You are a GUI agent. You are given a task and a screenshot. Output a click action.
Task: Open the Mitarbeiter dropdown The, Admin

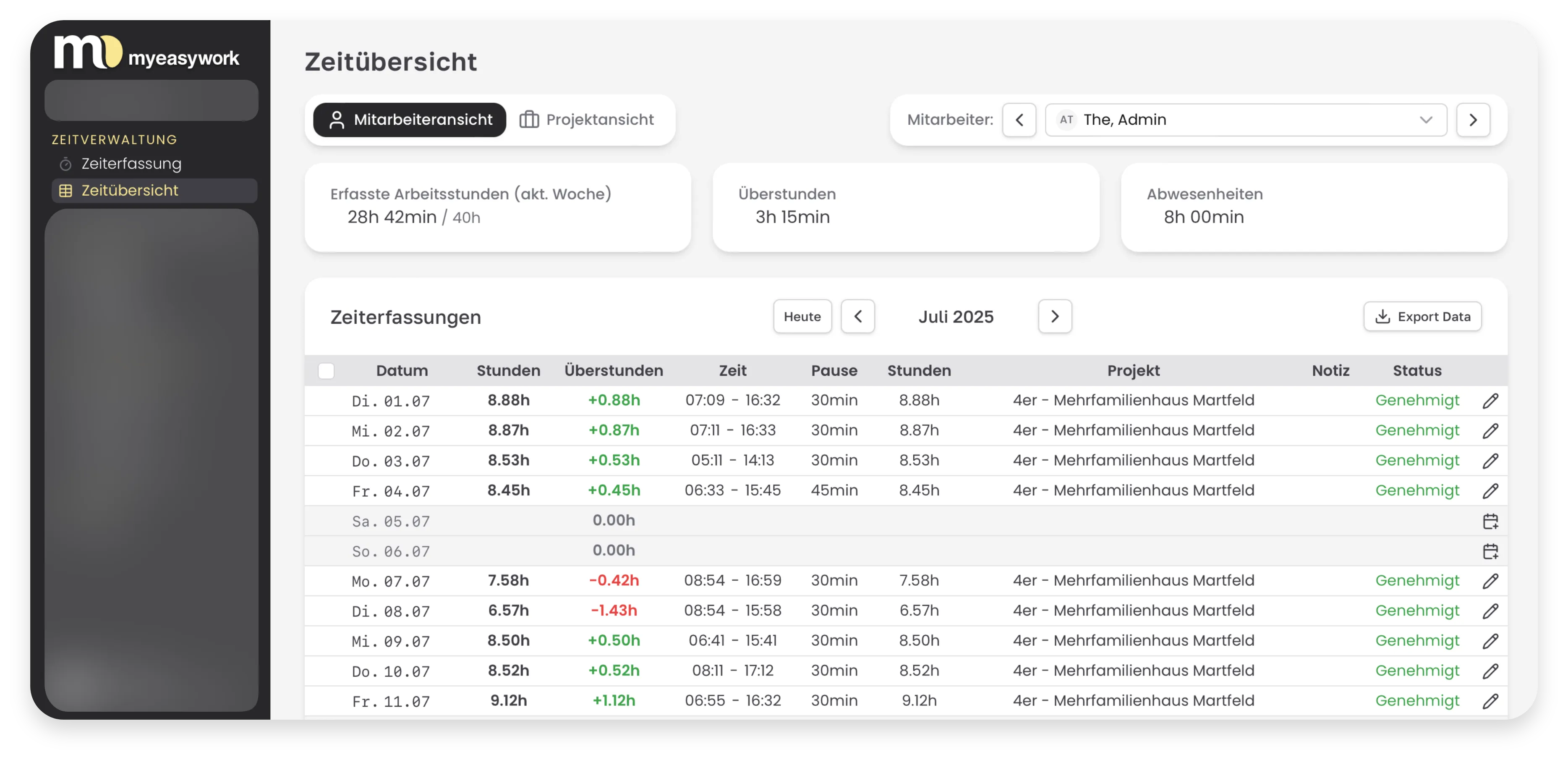(x=1245, y=120)
